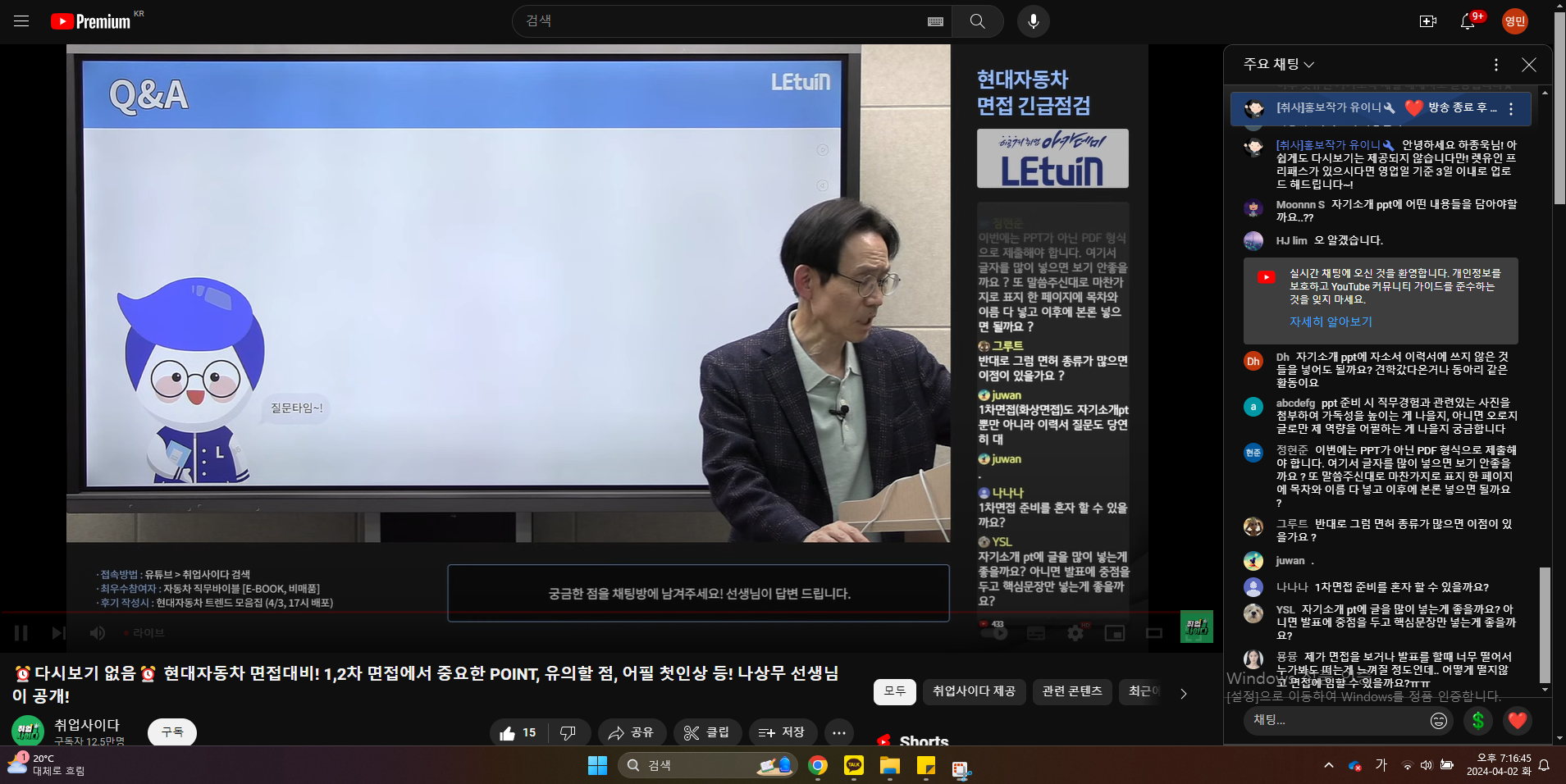This screenshot has width=1566, height=784.
Task: Click the YSL chat message avatar
Action: pyautogui.click(x=1253, y=613)
